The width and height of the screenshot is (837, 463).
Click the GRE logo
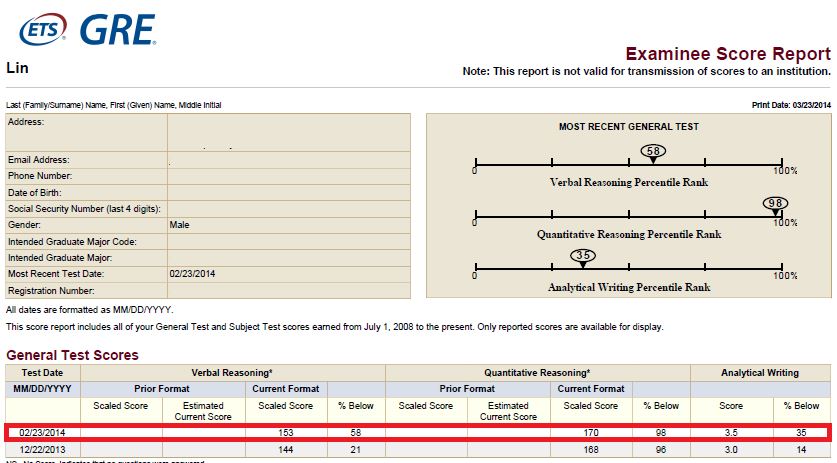coord(118,29)
